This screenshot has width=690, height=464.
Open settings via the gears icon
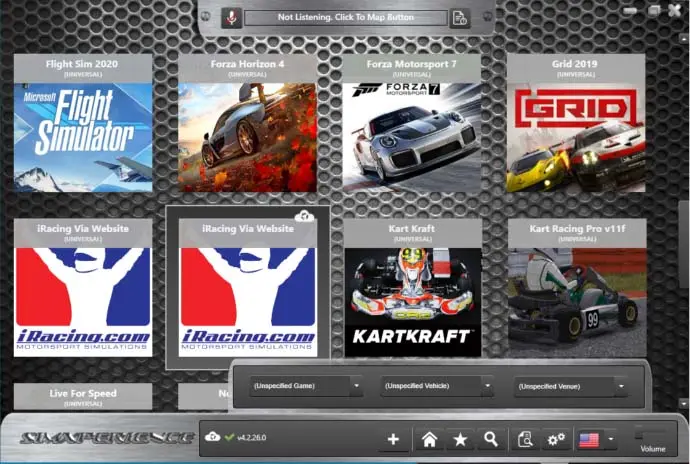[x=556, y=439]
